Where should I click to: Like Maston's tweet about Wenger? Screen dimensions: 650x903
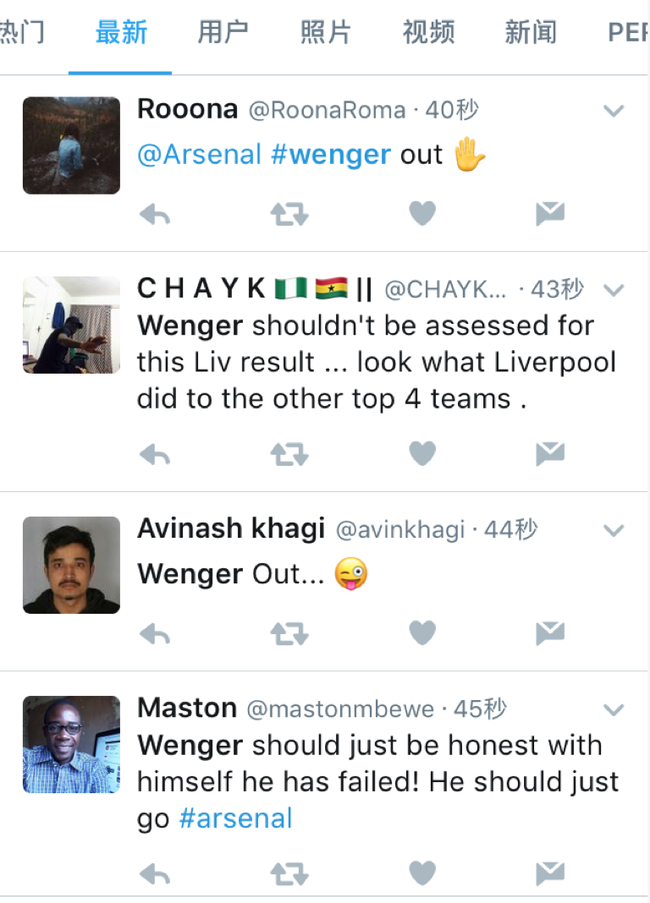[x=423, y=874]
